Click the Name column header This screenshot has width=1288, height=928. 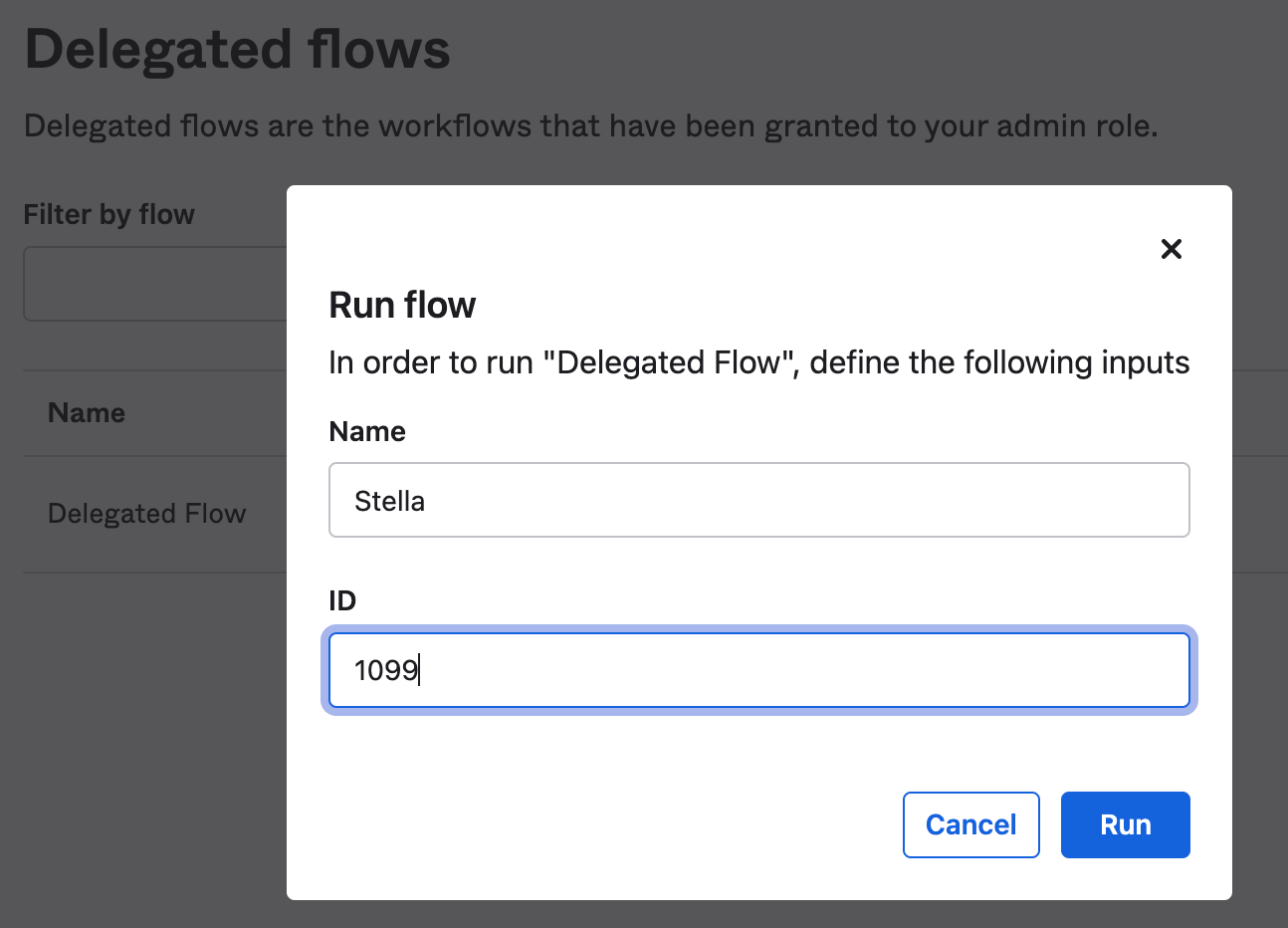[x=87, y=412]
